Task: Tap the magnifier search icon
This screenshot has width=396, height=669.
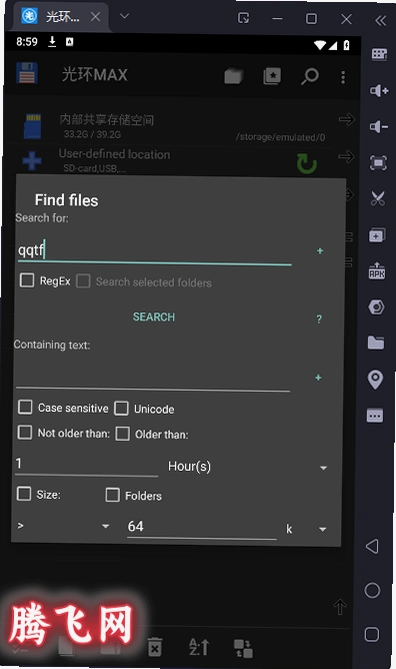Action: pos(310,76)
